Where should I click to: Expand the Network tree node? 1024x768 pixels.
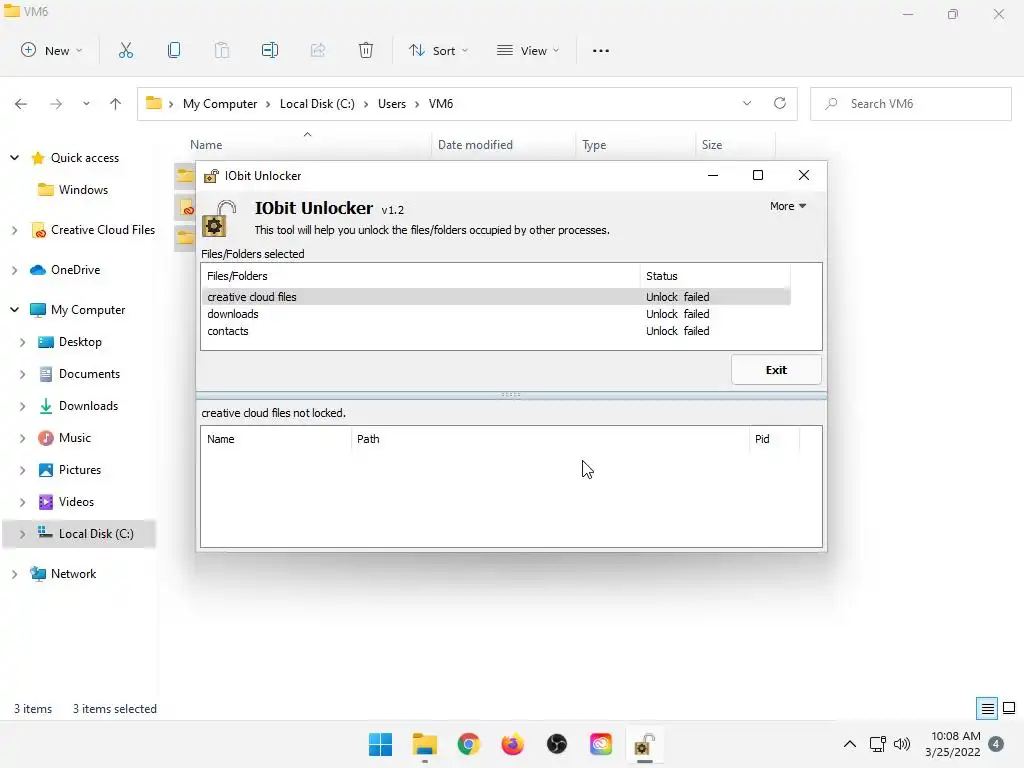tap(14, 573)
